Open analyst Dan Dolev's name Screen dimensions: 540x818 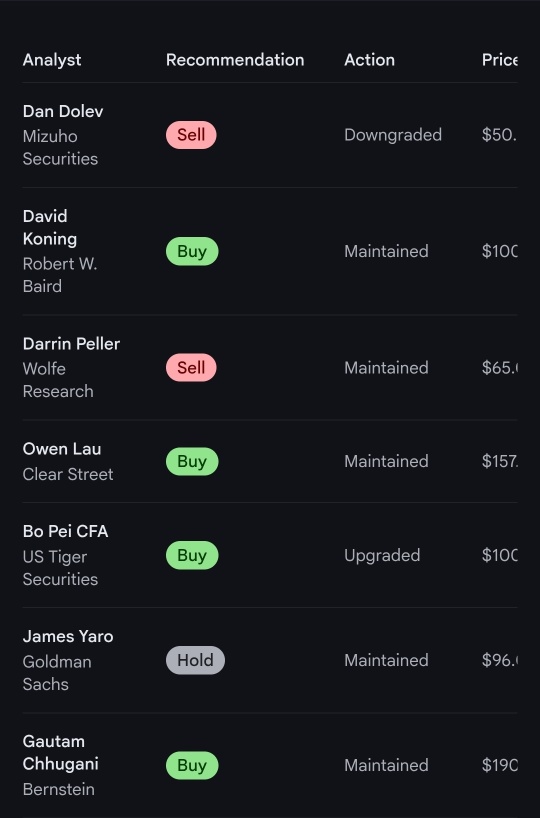[63, 111]
